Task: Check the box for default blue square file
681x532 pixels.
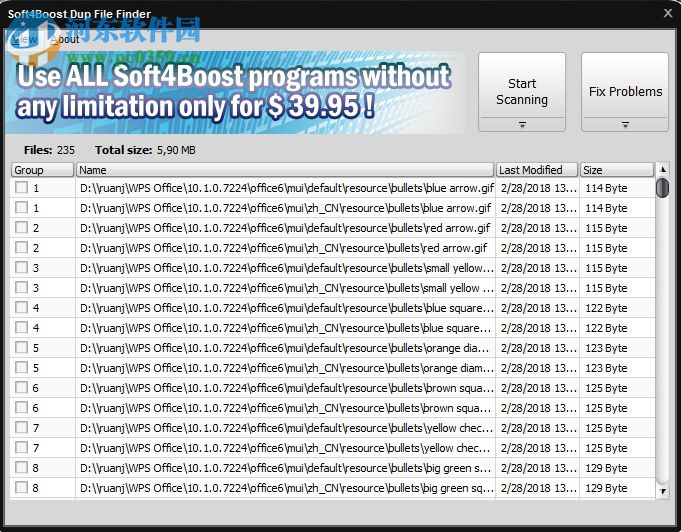Action: pyautogui.click(x=21, y=307)
